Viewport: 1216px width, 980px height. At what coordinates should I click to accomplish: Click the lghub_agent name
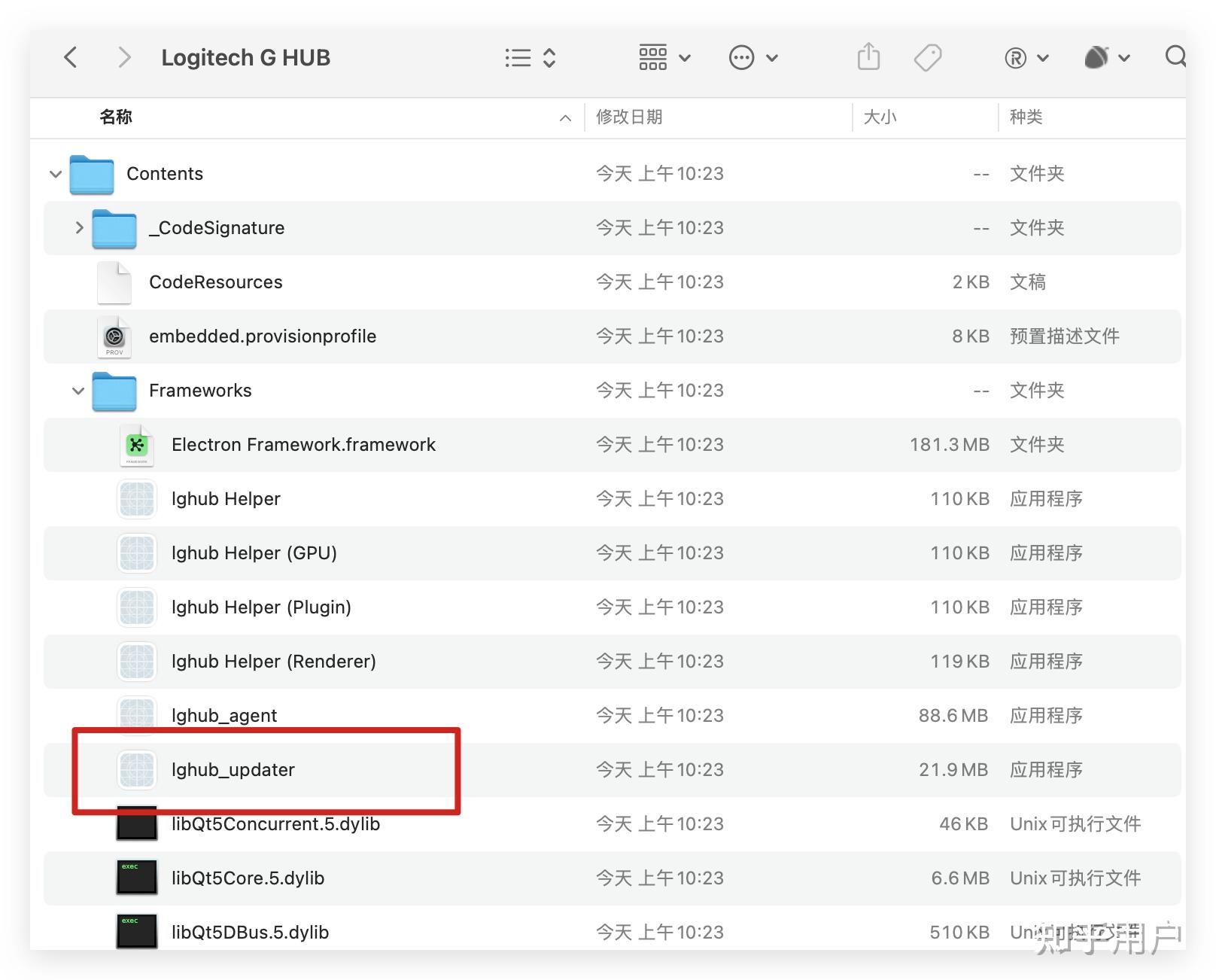[x=224, y=716]
